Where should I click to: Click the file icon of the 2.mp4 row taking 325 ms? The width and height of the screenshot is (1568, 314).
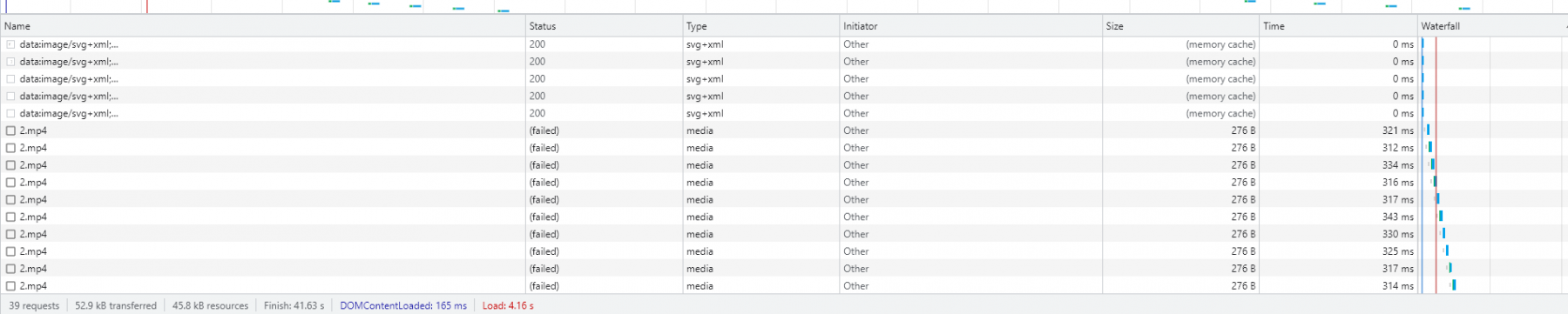(10, 251)
